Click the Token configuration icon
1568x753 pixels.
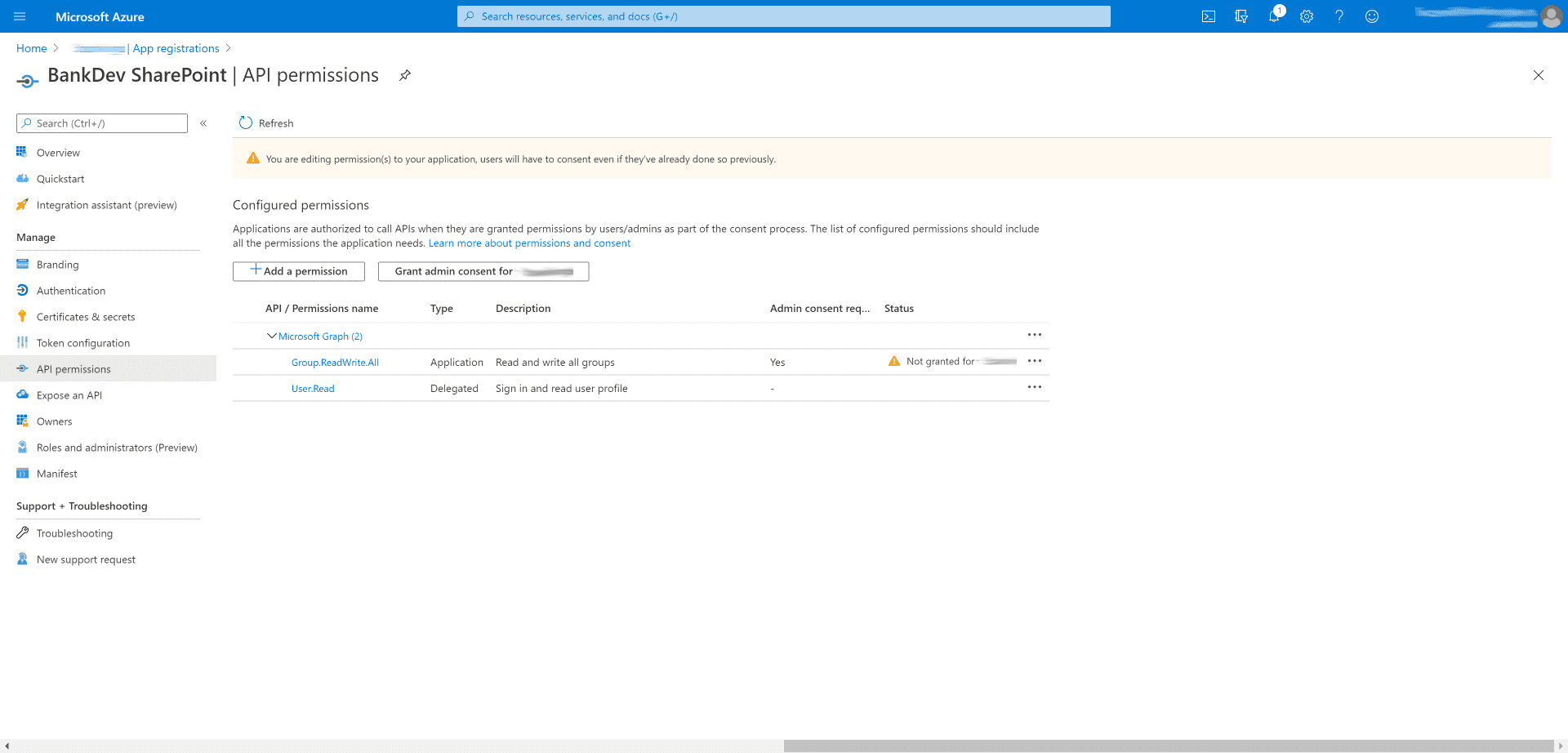coord(22,342)
